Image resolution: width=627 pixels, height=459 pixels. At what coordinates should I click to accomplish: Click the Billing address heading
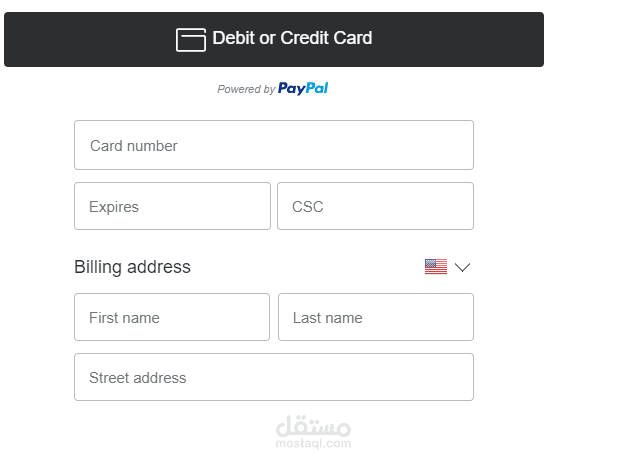coord(132,267)
